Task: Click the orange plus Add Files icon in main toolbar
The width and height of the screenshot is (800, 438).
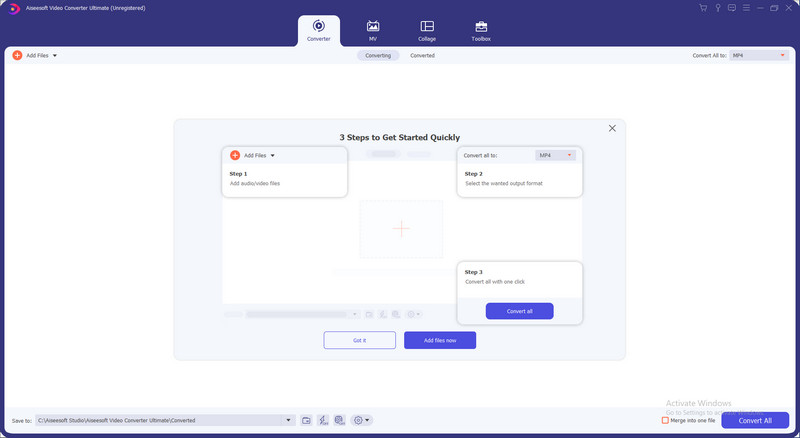Action: [17, 55]
